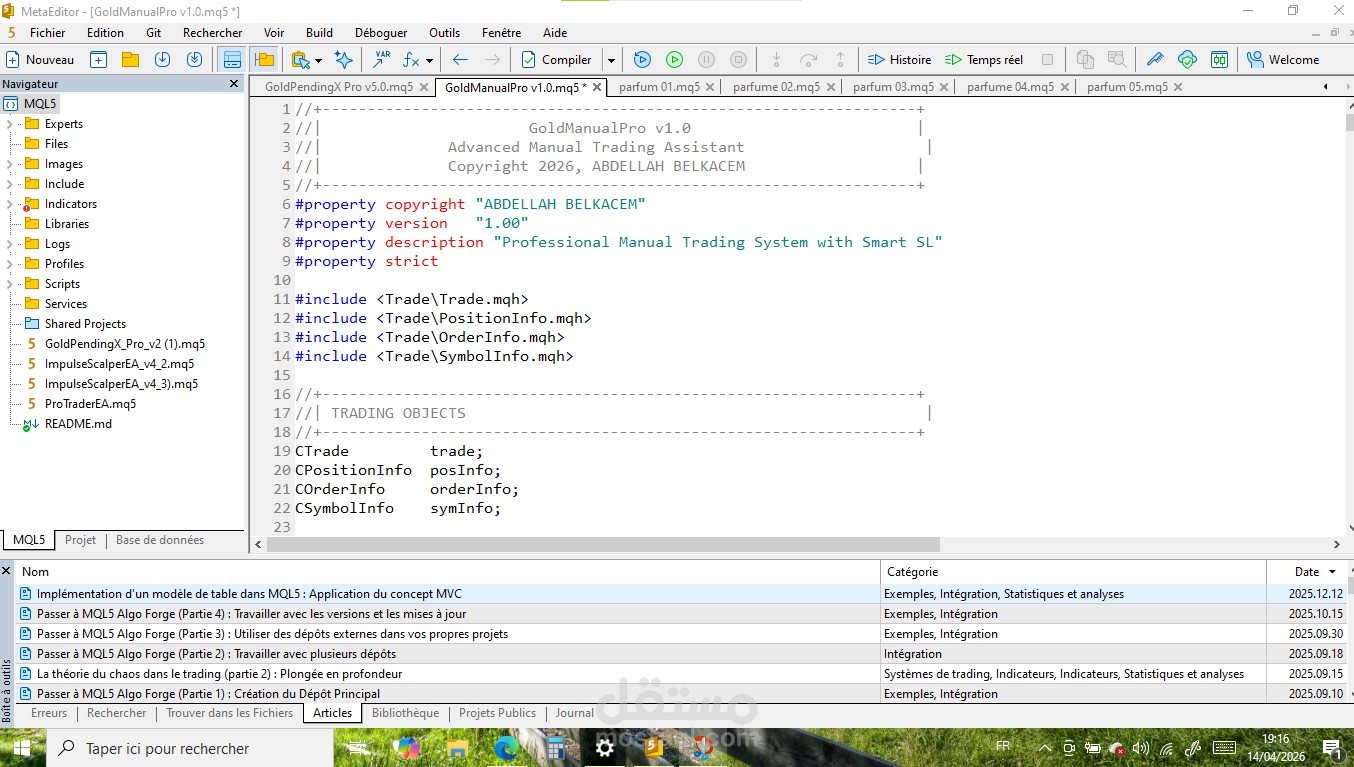Image resolution: width=1354 pixels, height=767 pixels.
Task: Click the step out debug icon
Action: pos(840,60)
